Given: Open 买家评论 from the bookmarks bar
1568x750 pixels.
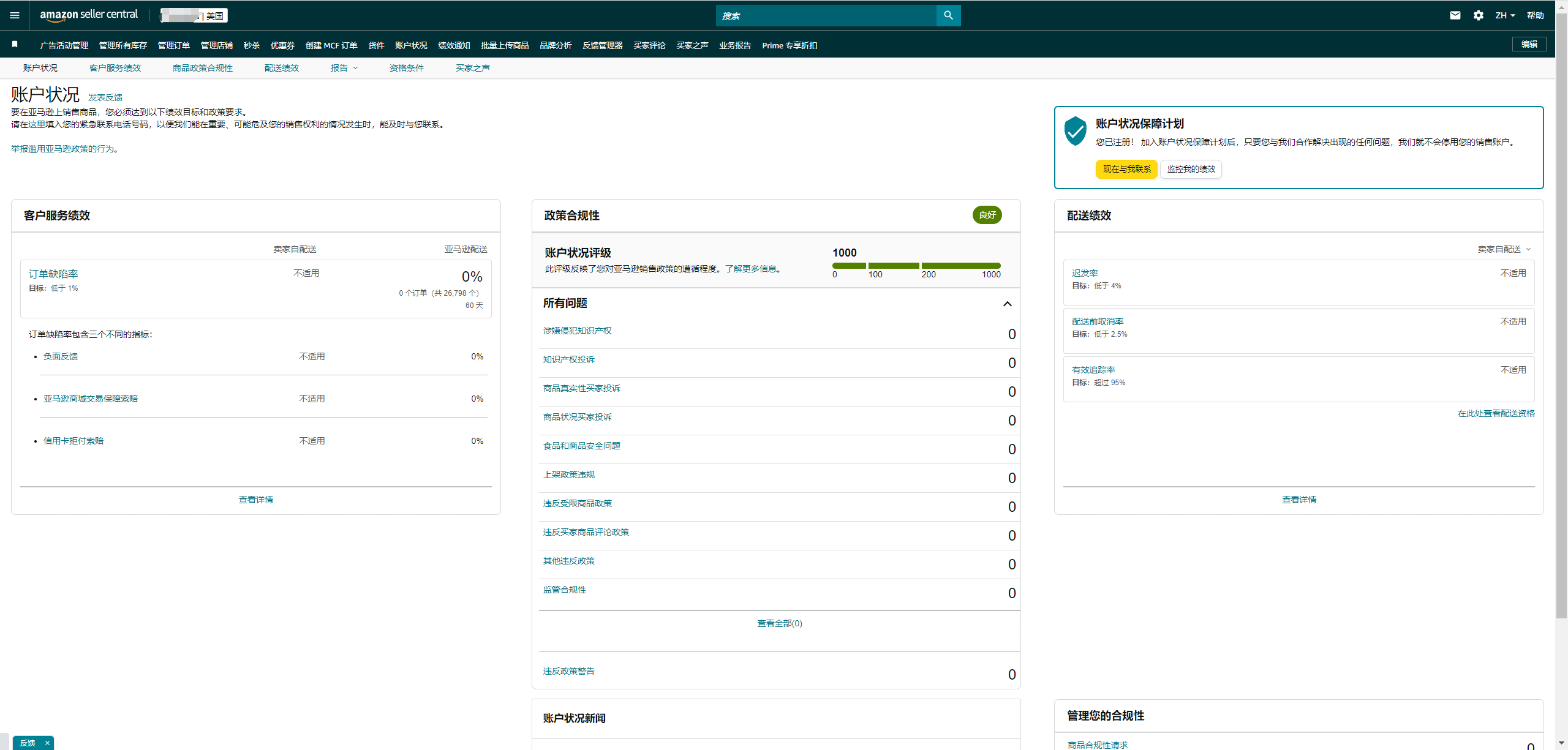Looking at the screenshot, I should [x=649, y=45].
